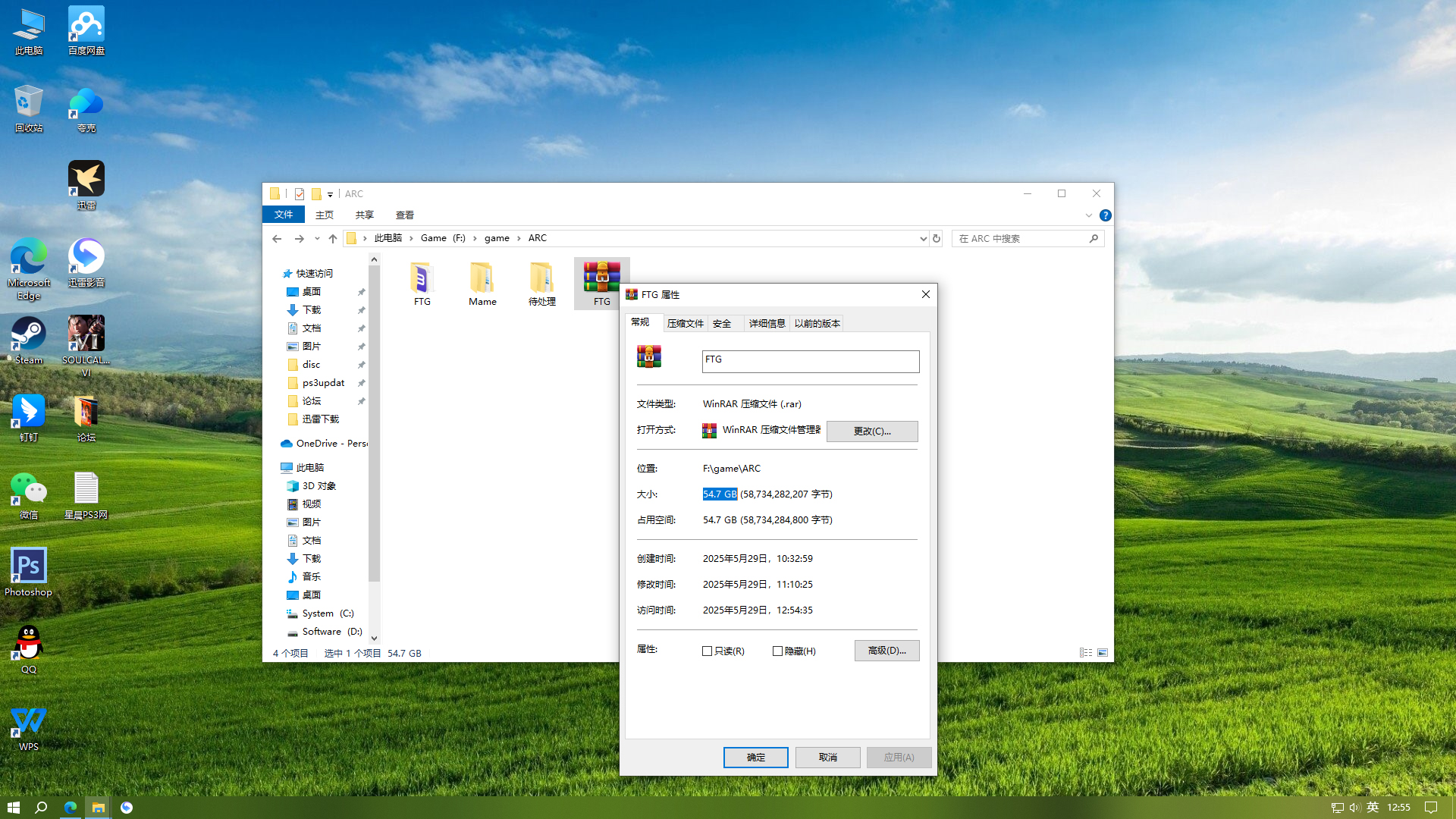Click the file name field containing FTG
Image resolution: width=1456 pixels, height=819 pixels.
coord(811,361)
